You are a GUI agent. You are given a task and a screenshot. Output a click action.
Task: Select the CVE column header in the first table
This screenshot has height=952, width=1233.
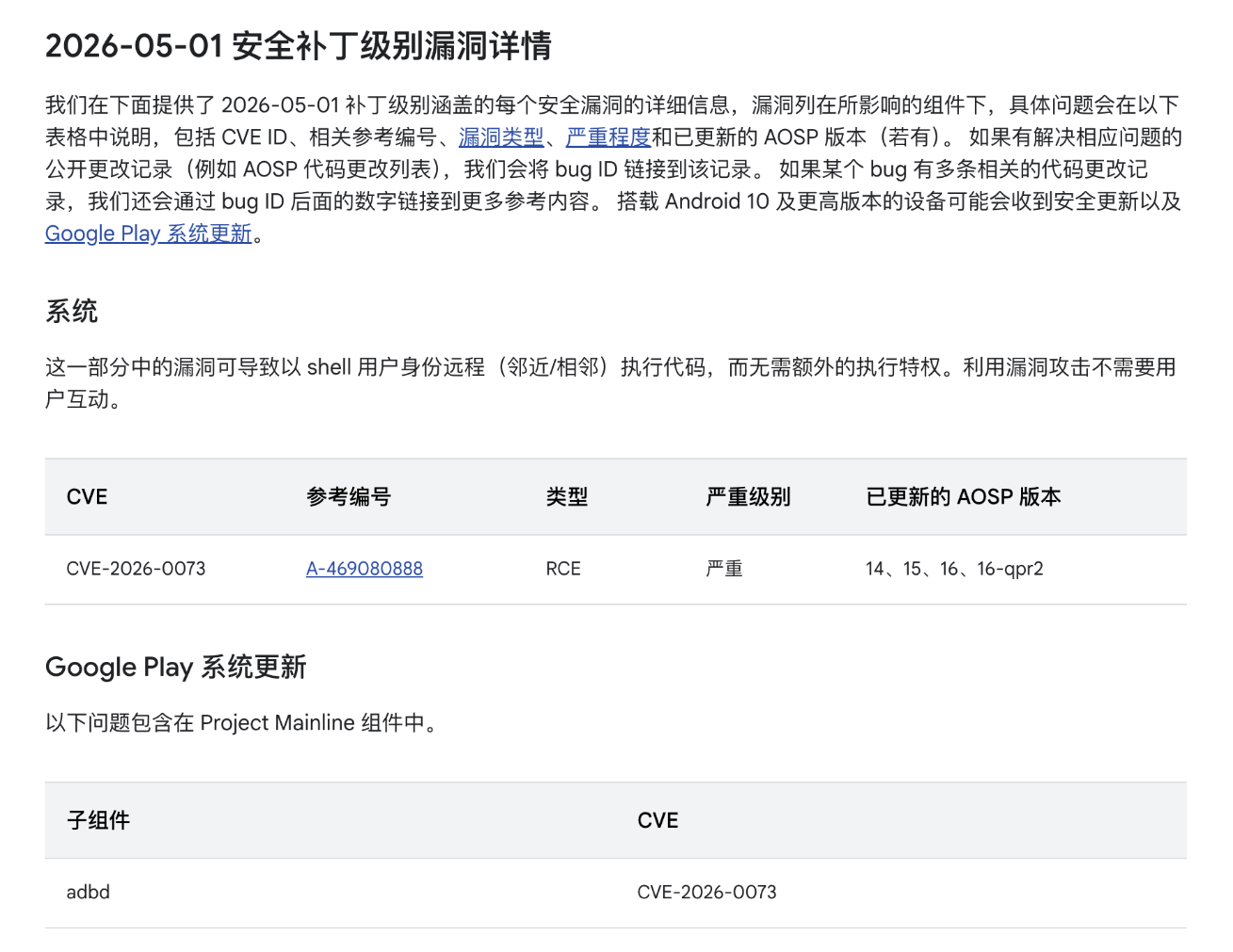click(87, 497)
